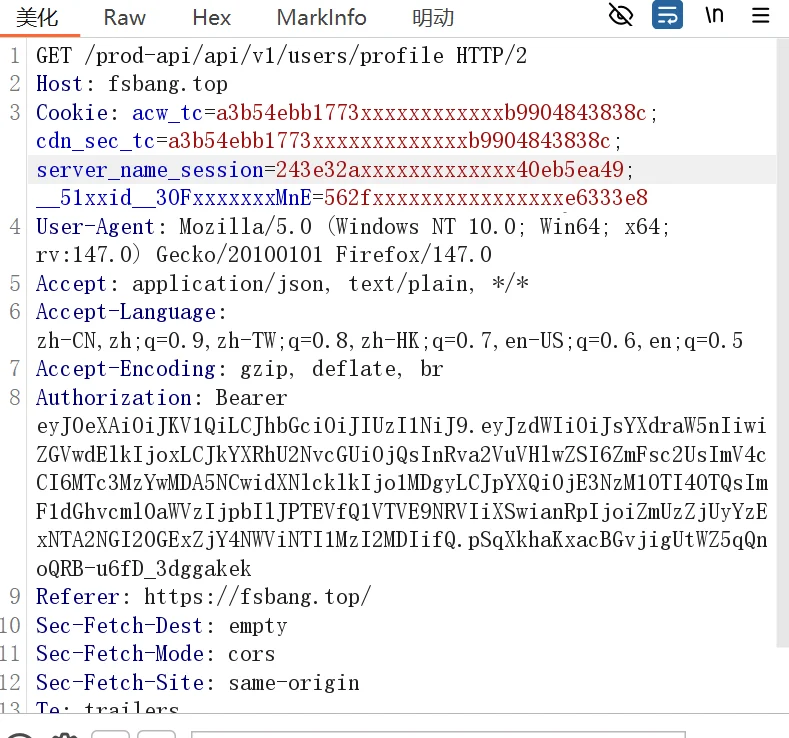Click the Authorization header name
This screenshot has width=789, height=738.
pos(113,397)
